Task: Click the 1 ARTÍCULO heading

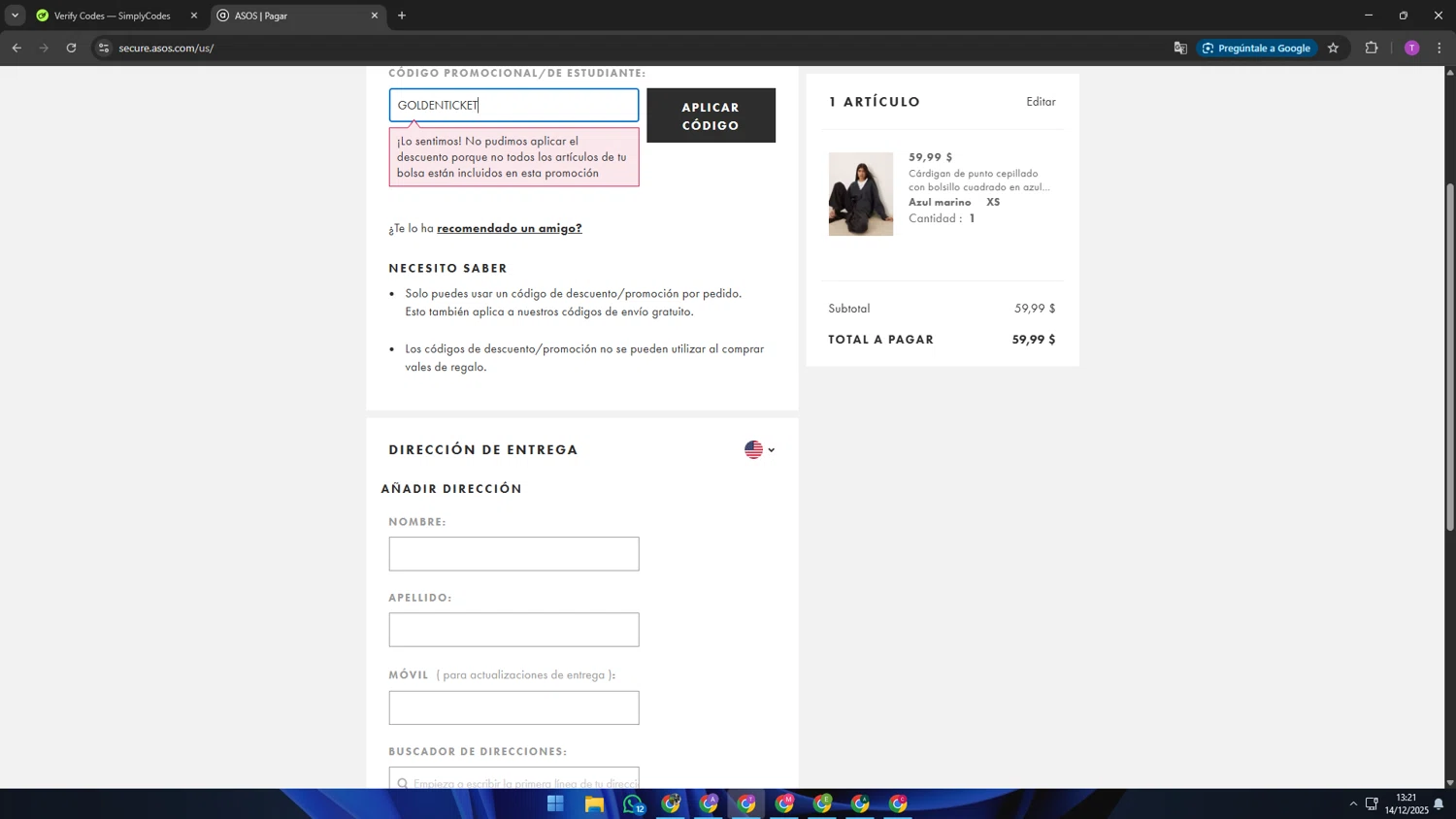Action: [x=875, y=102]
